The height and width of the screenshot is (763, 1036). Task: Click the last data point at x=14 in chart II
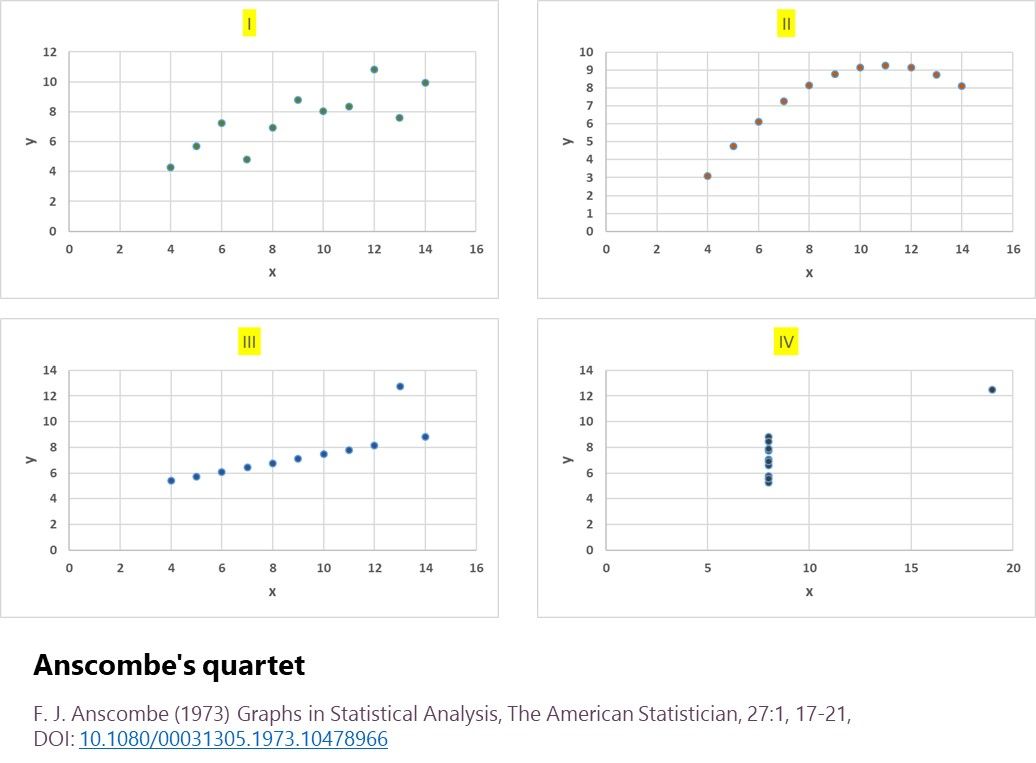click(x=961, y=86)
